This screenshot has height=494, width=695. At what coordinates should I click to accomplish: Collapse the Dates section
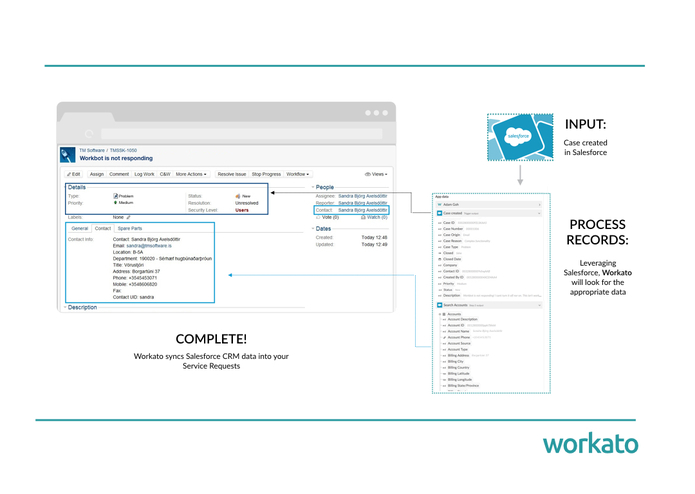click(x=313, y=229)
